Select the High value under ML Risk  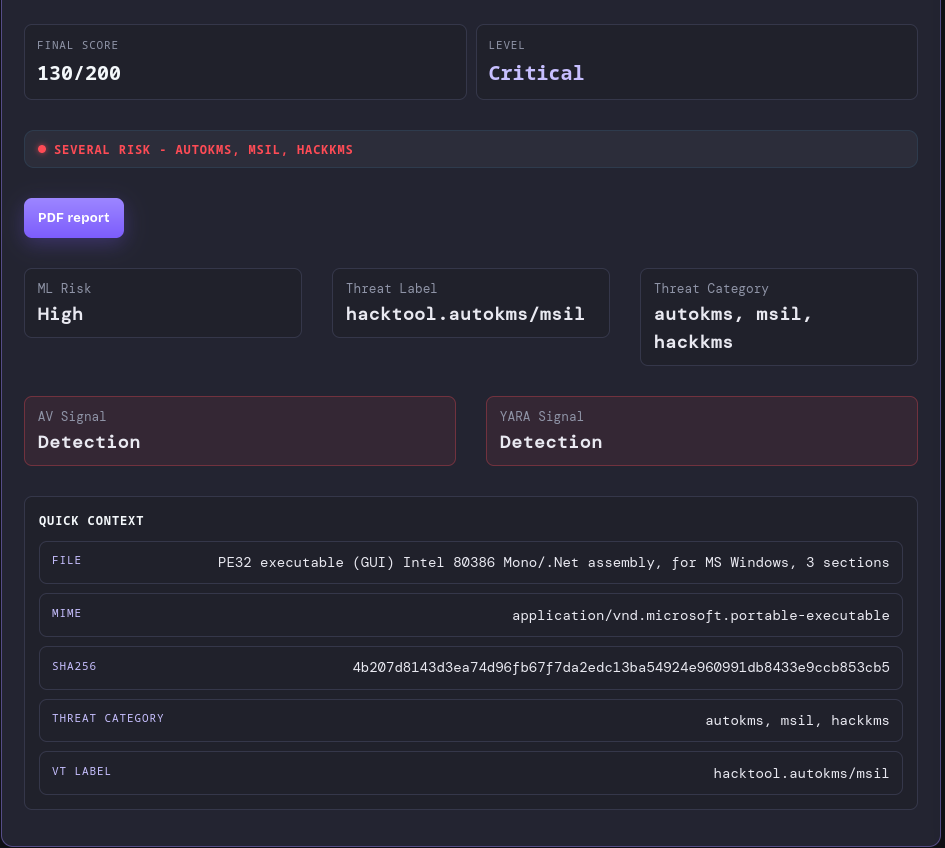pyautogui.click(x=60, y=314)
